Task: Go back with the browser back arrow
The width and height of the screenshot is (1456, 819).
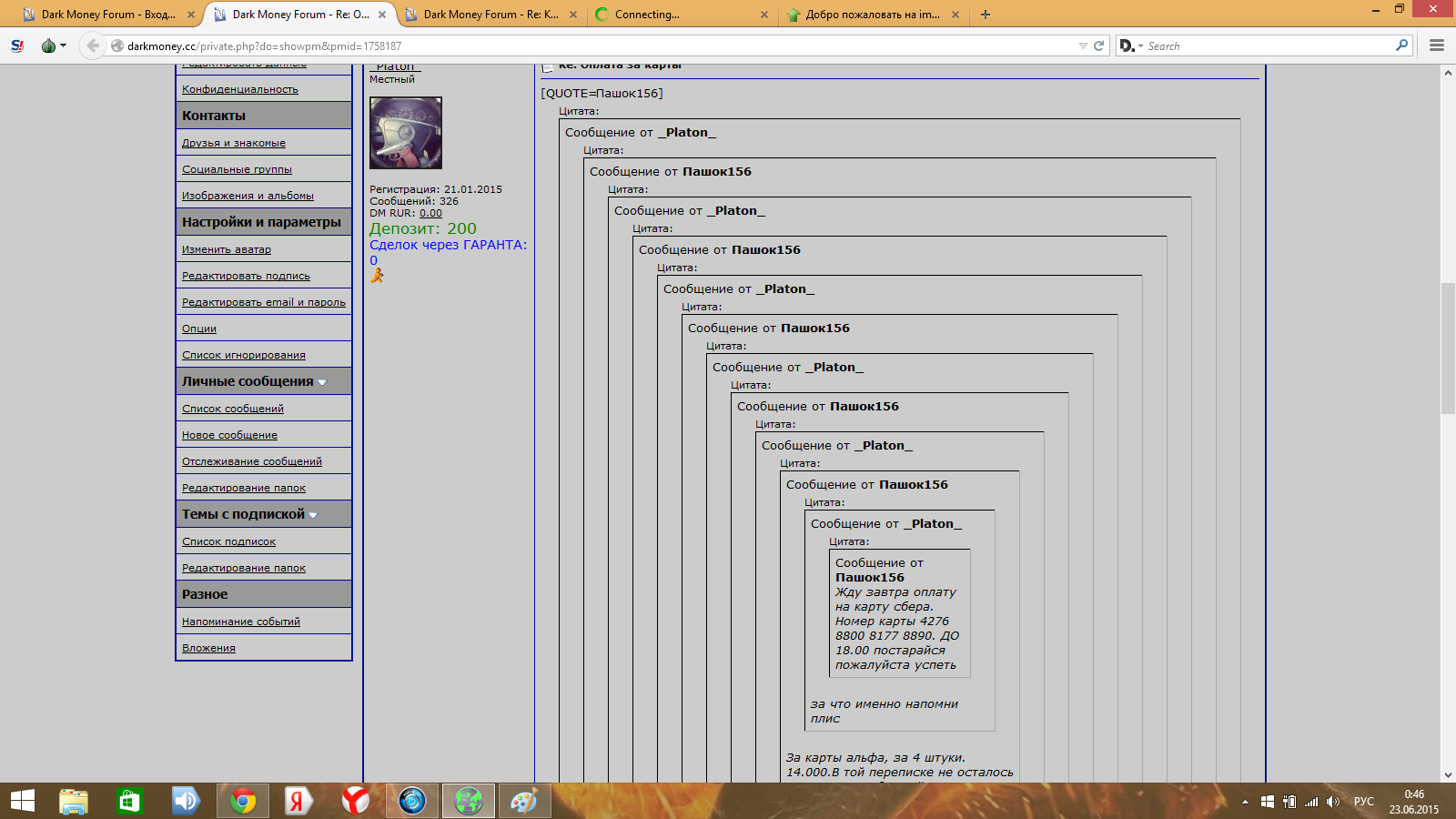Action: pyautogui.click(x=92, y=45)
